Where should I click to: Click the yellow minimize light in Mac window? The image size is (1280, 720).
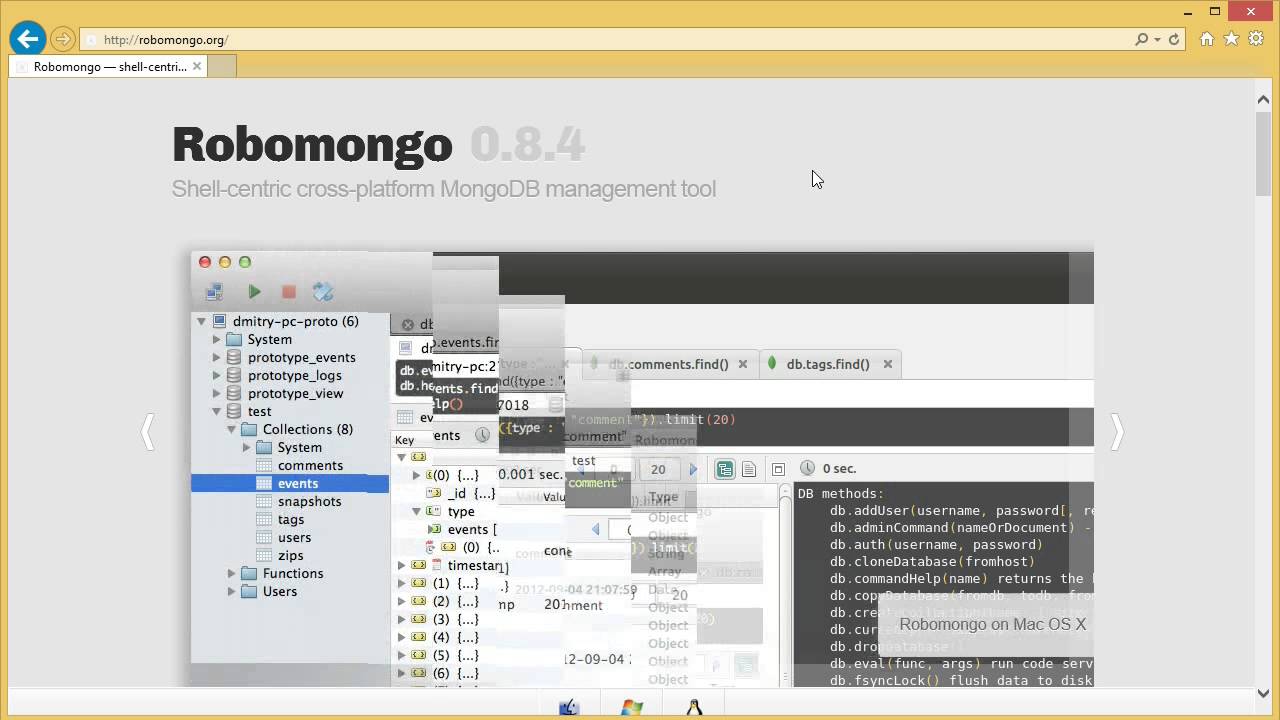pos(225,262)
